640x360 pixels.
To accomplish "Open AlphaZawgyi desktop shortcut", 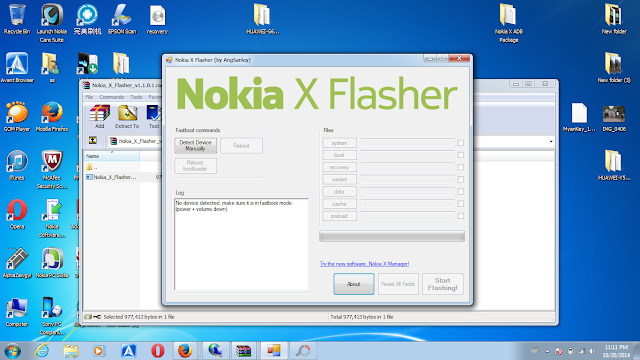I will coord(17,263).
